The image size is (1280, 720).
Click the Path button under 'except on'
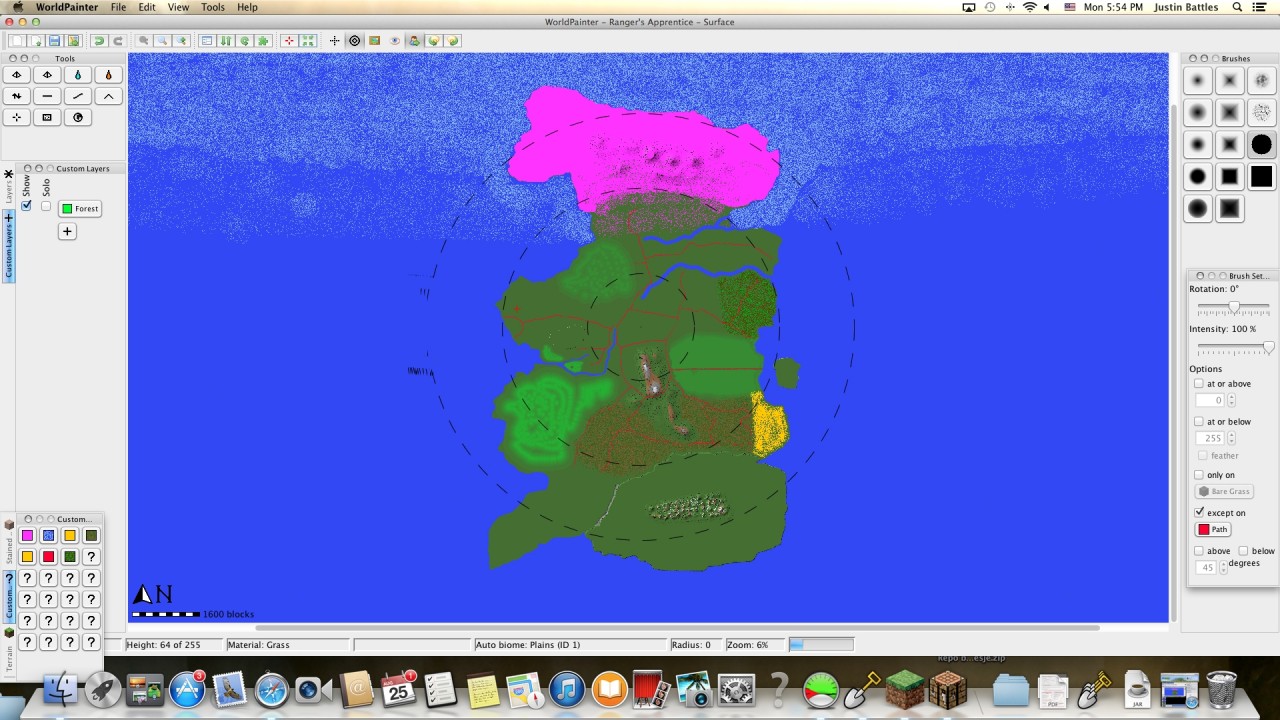(1213, 529)
